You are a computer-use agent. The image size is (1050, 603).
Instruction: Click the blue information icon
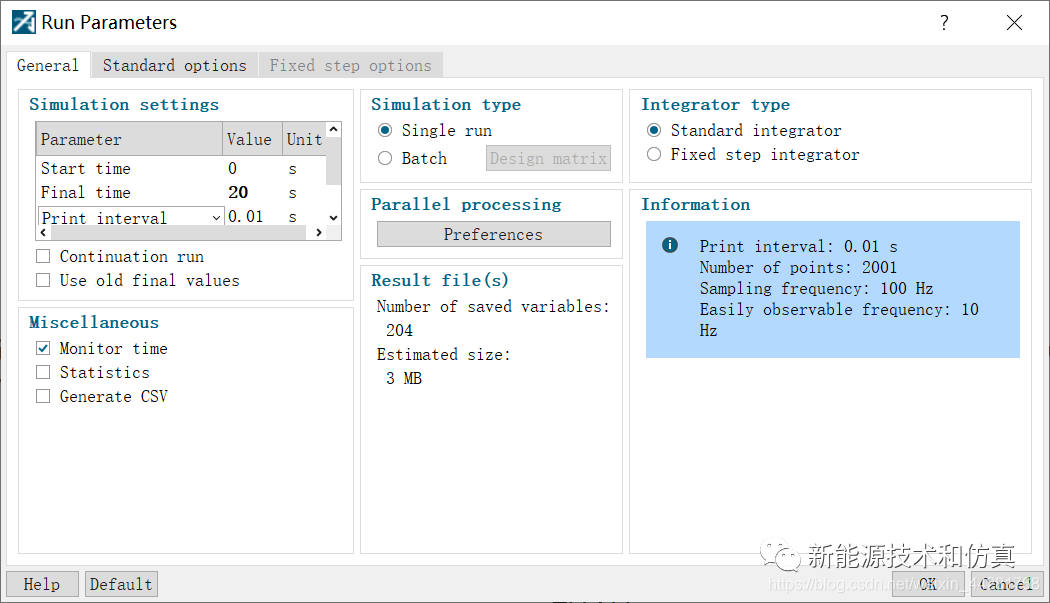click(670, 245)
